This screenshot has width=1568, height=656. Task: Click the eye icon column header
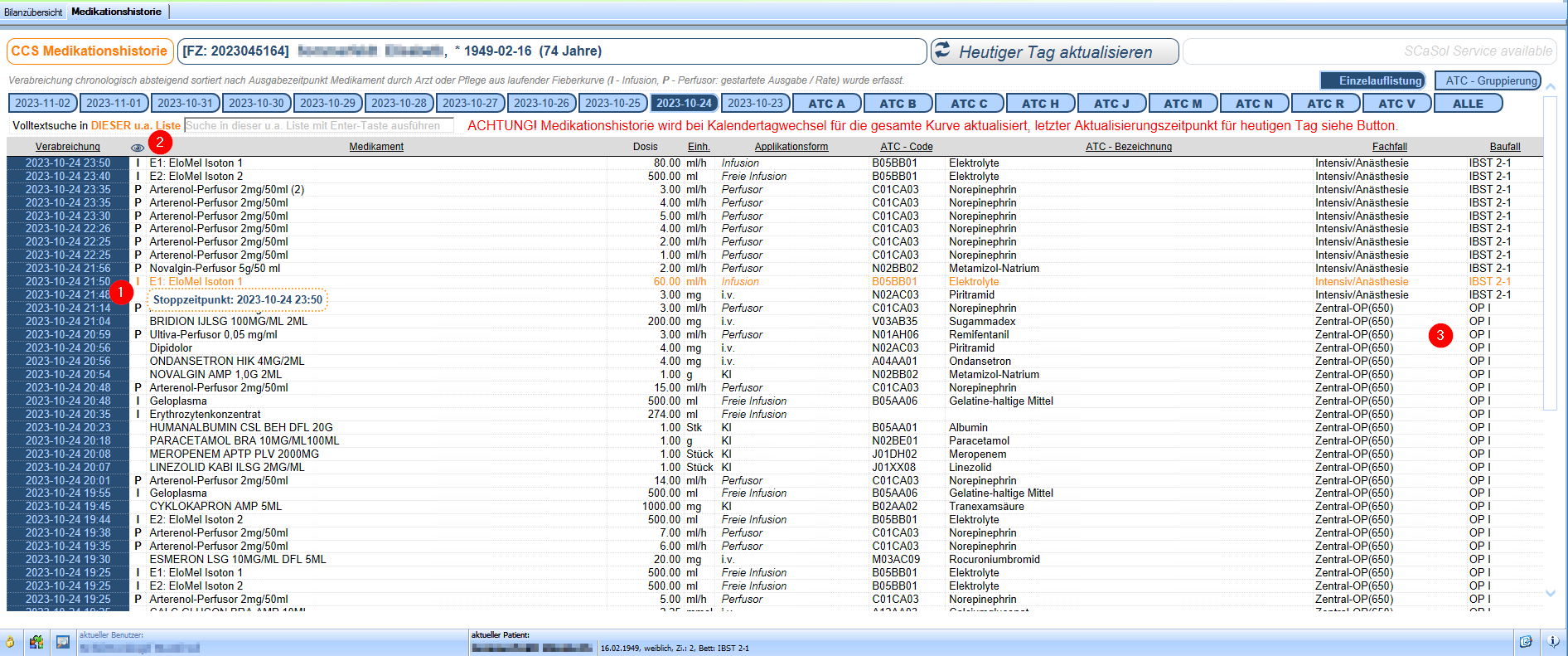coord(138,147)
